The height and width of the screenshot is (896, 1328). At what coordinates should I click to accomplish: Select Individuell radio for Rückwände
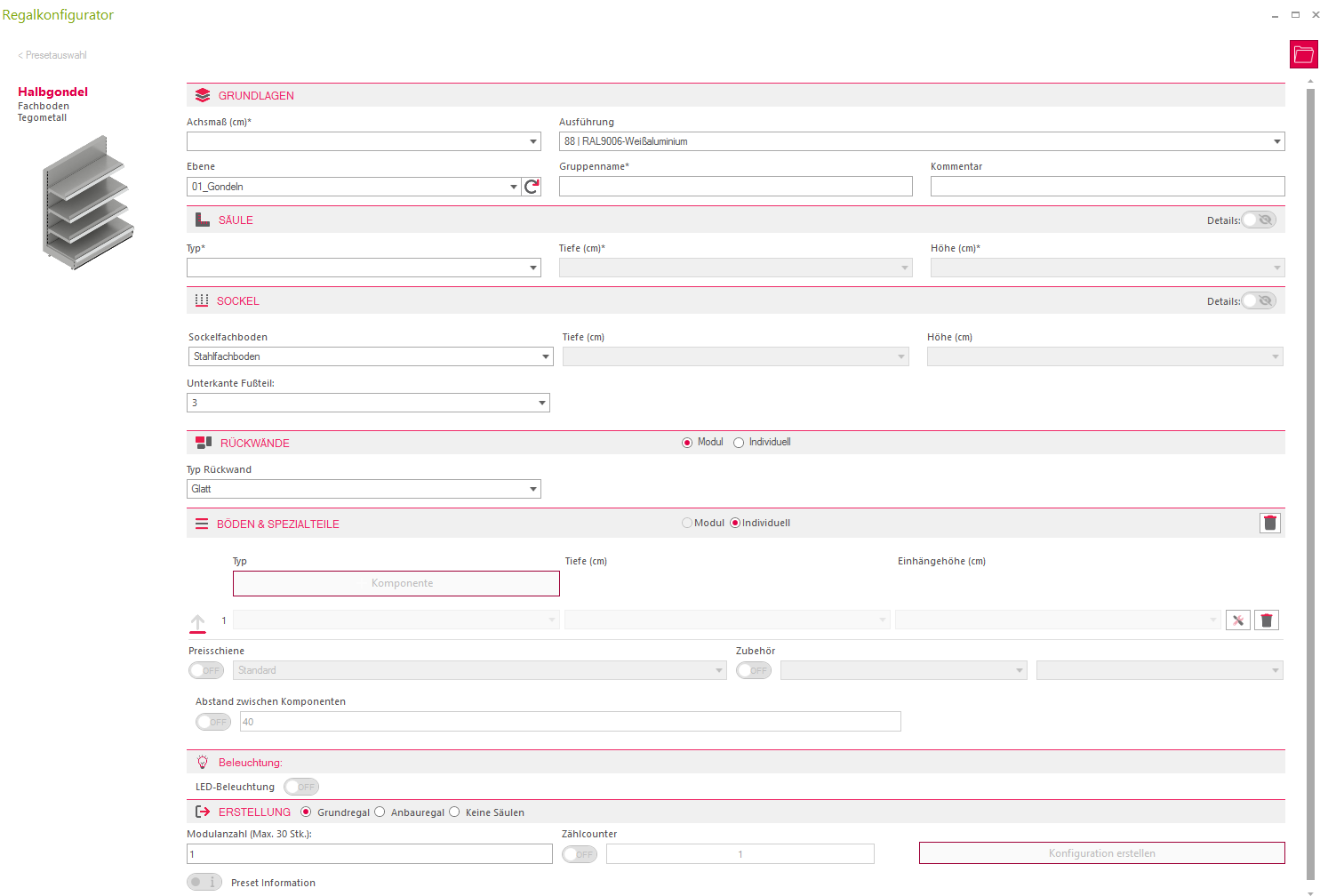[x=739, y=443]
